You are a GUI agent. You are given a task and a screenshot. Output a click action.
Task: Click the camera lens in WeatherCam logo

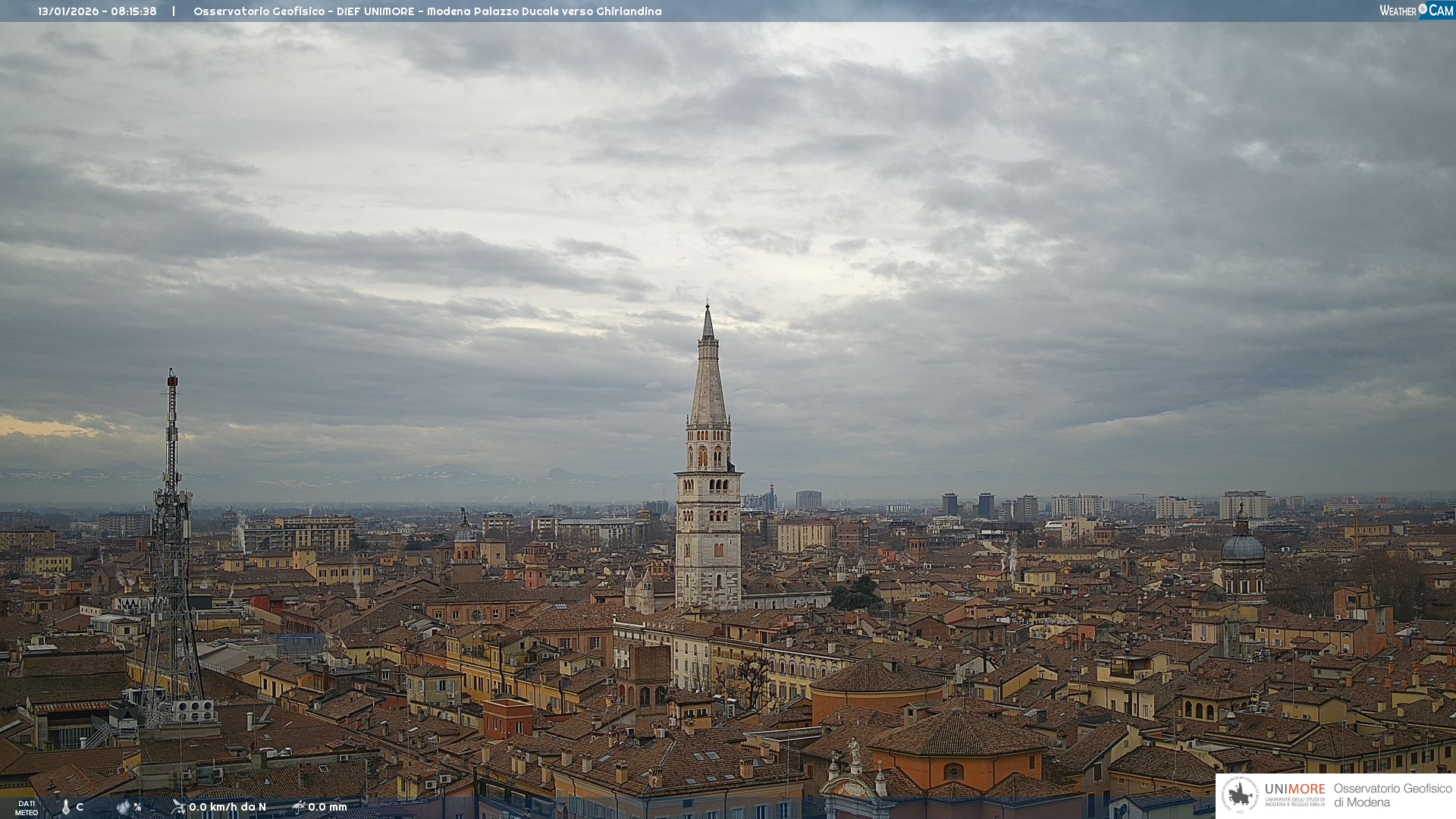(1423, 8)
